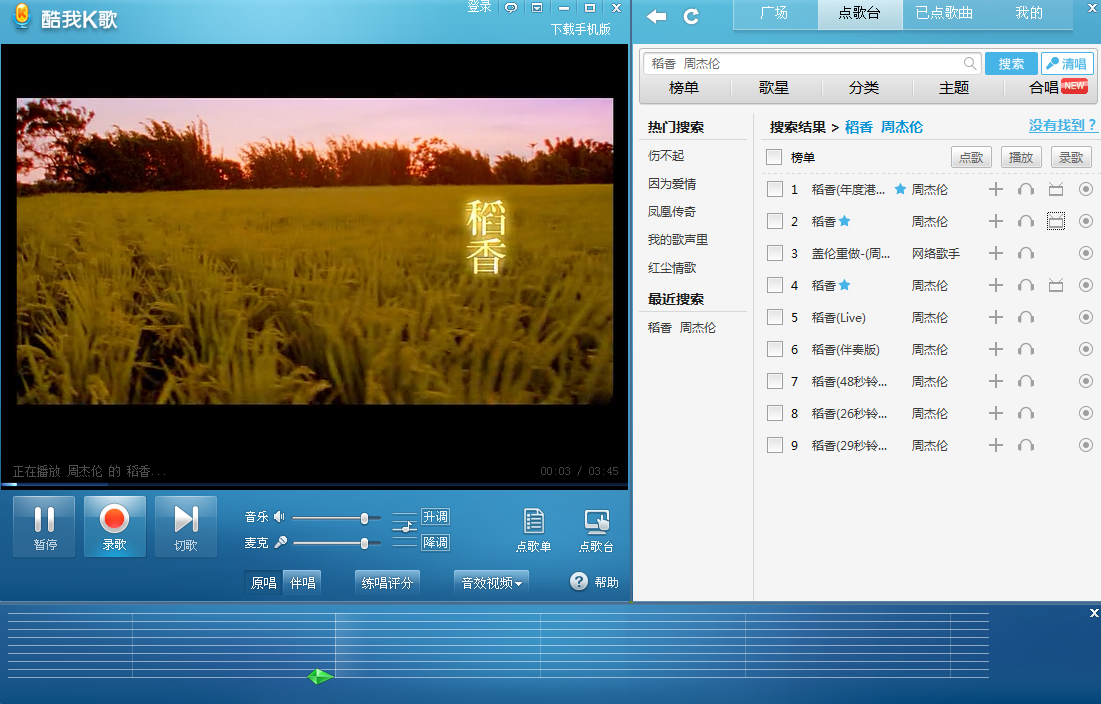Open the 合唱 category tab
Image resolution: width=1101 pixels, height=704 pixels.
pos(1044,88)
